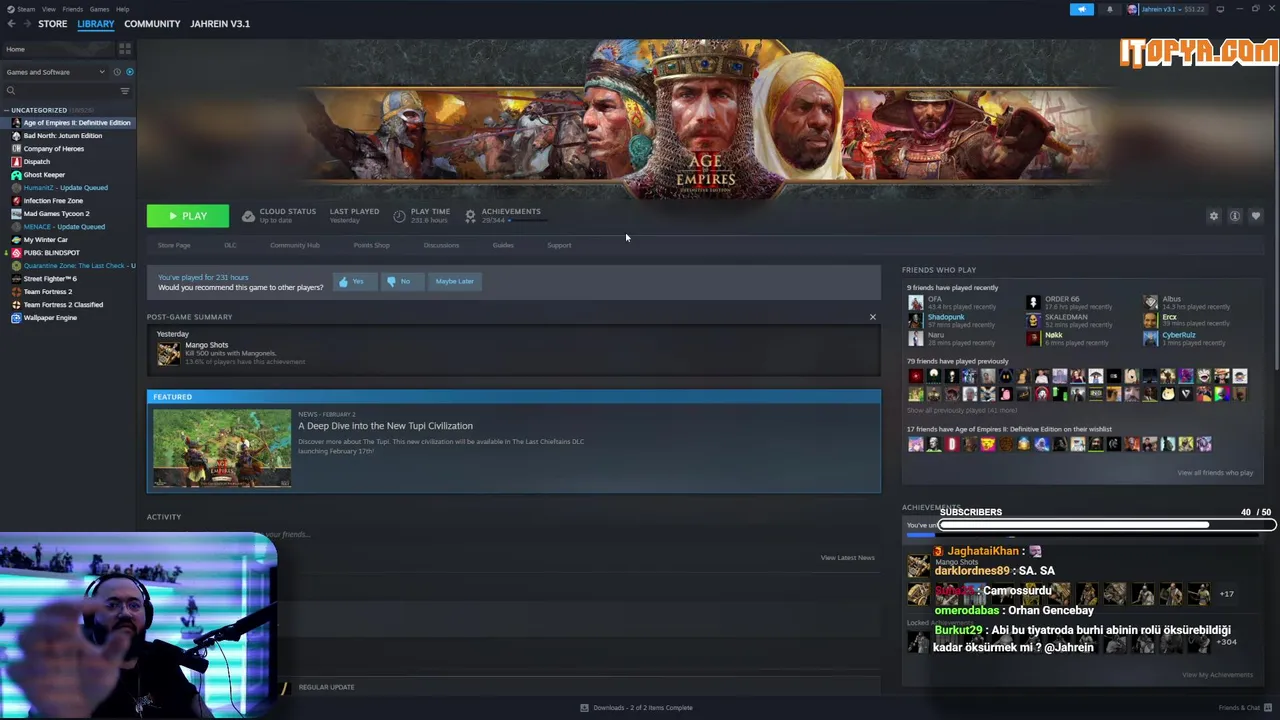Open the Friends menu
The width and height of the screenshot is (1280, 720).
click(73, 9)
